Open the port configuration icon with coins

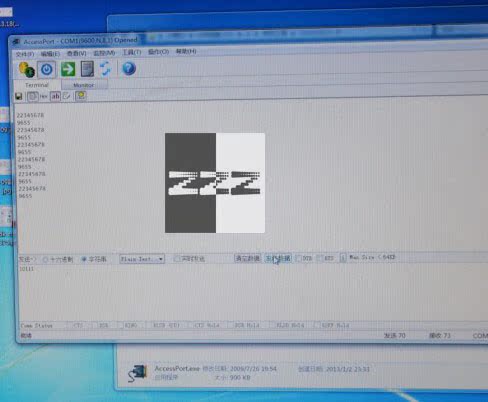[x=27, y=69]
